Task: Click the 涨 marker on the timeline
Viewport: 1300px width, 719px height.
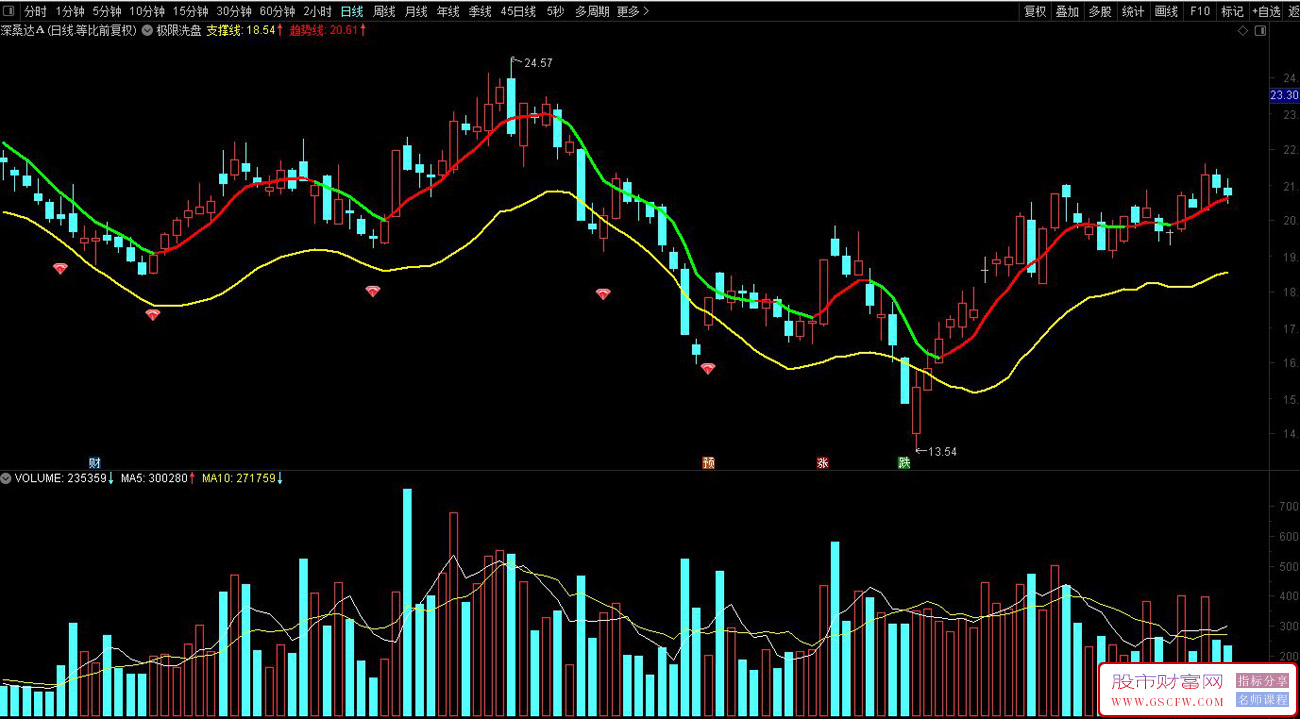Action: click(822, 463)
